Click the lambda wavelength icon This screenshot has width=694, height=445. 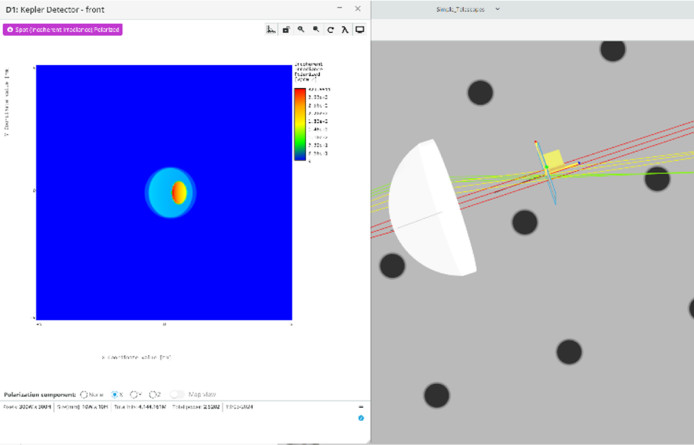click(x=345, y=30)
